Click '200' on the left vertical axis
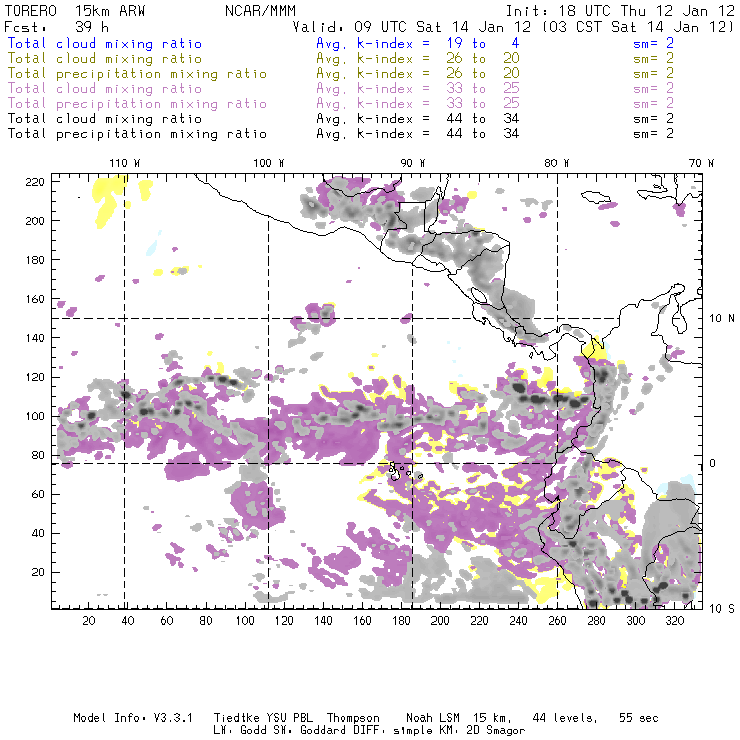This screenshot has height=740, width=740. pos(35,221)
